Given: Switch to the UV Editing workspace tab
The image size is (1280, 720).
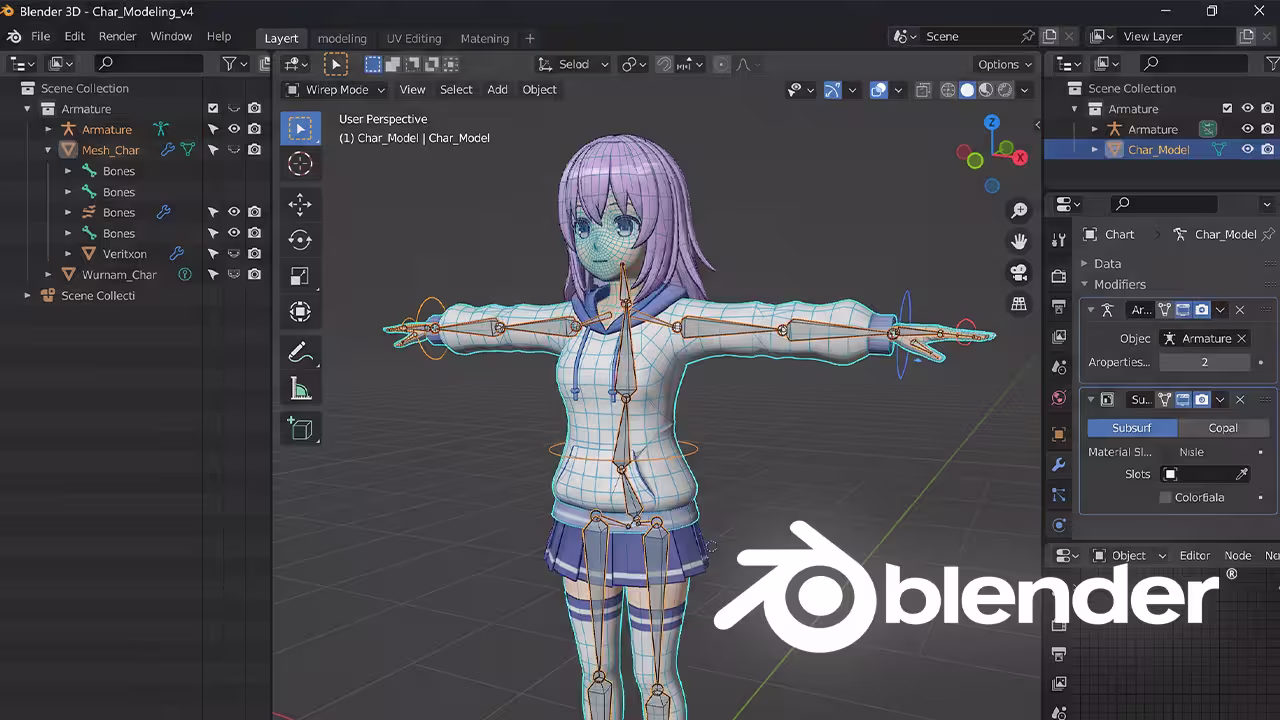Looking at the screenshot, I should (x=414, y=38).
